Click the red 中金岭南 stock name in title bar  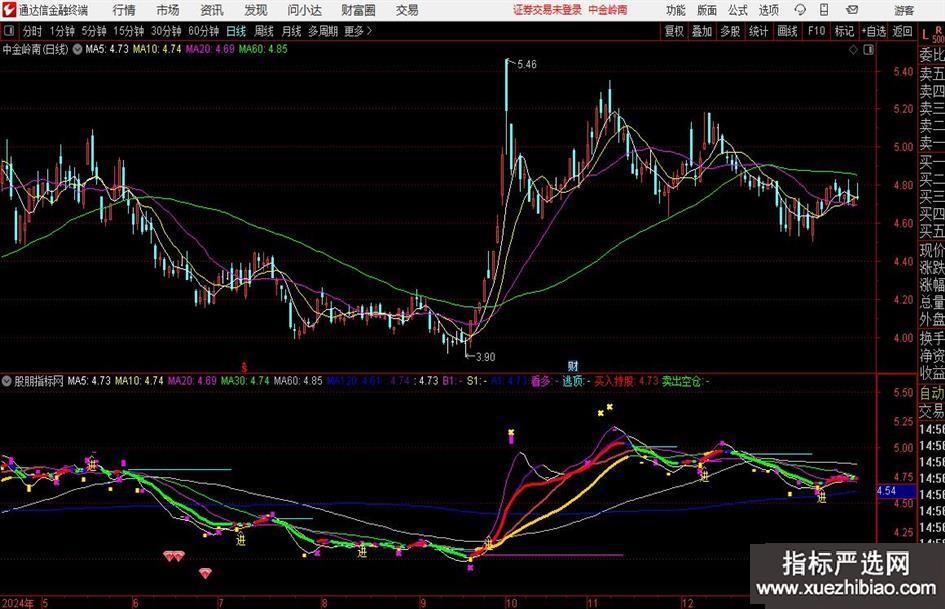pos(608,10)
